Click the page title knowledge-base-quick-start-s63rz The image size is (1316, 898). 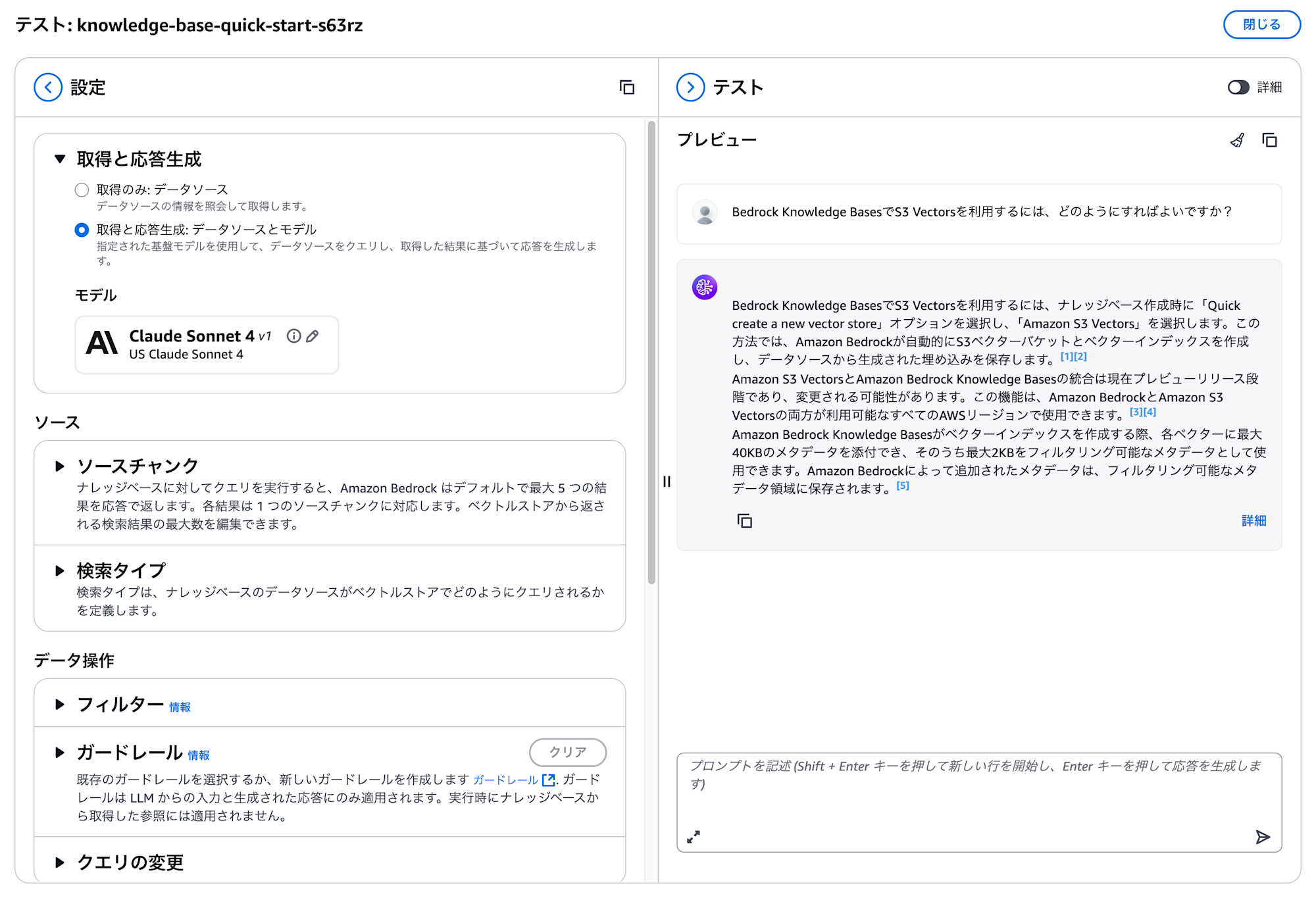coord(220,25)
